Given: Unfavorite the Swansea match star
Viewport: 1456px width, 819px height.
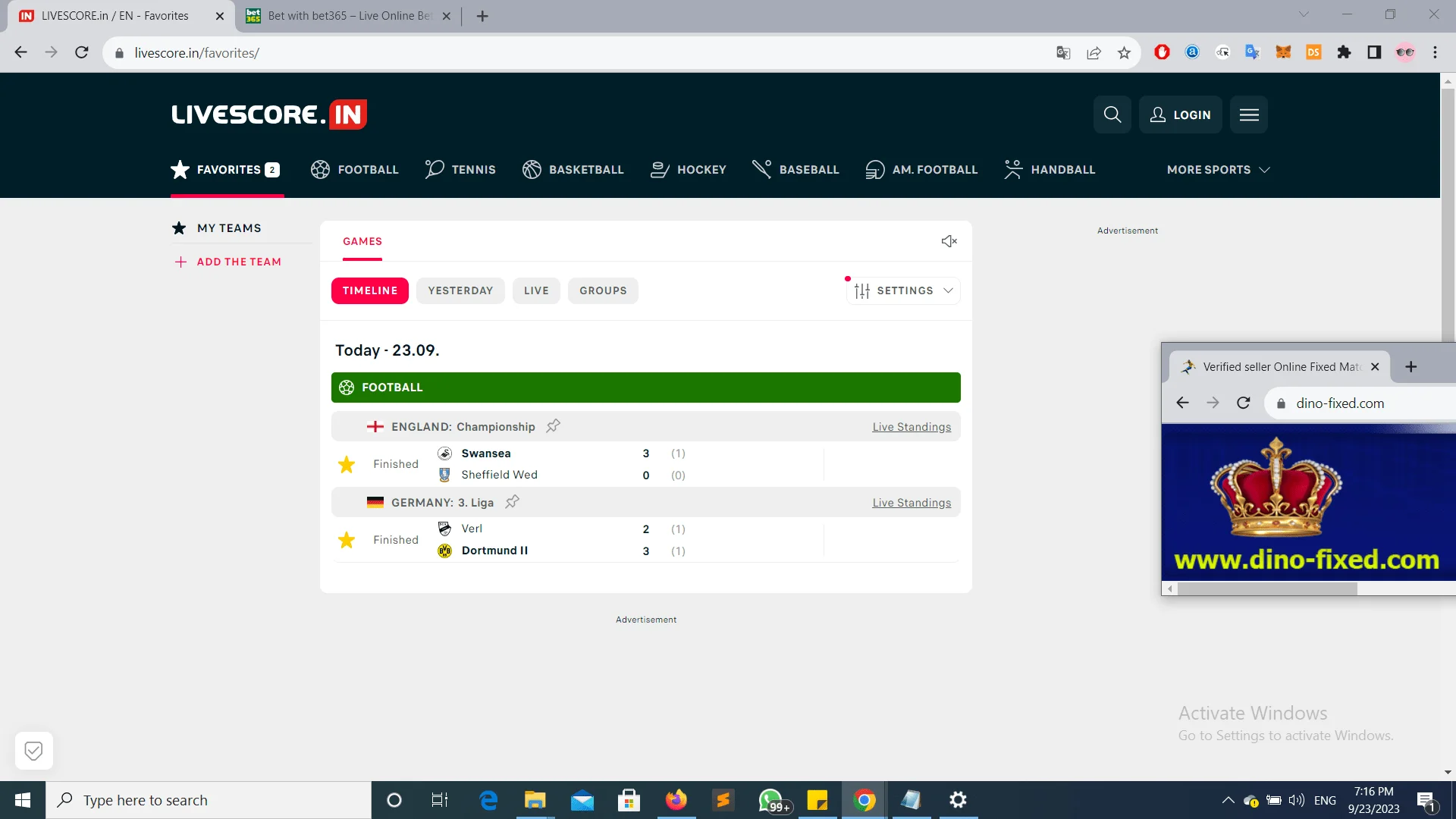Looking at the screenshot, I should pyautogui.click(x=347, y=463).
